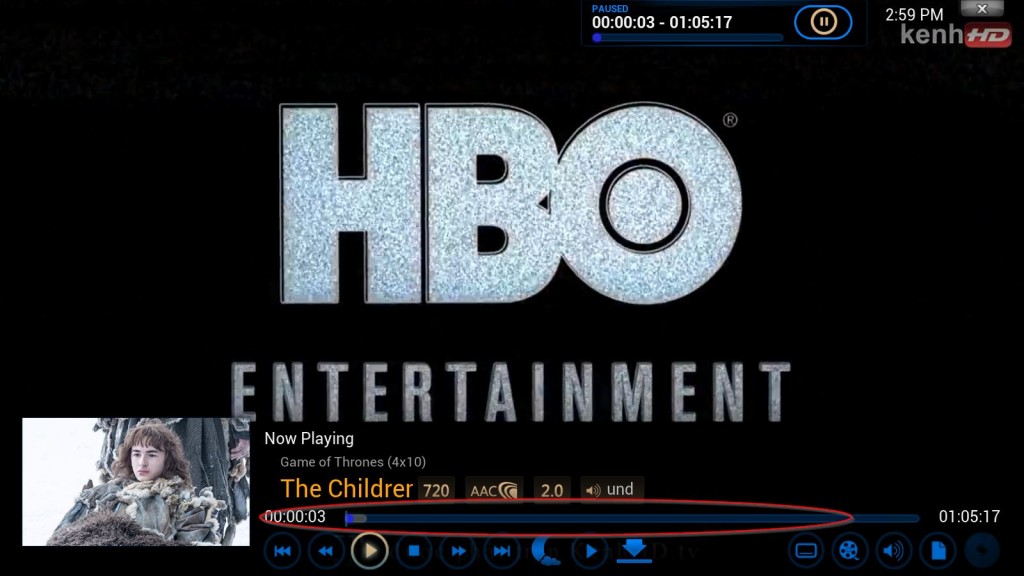Click '00:00:03 - 01:05:17' time readout
This screenshot has height=576, width=1024.
click(x=662, y=22)
